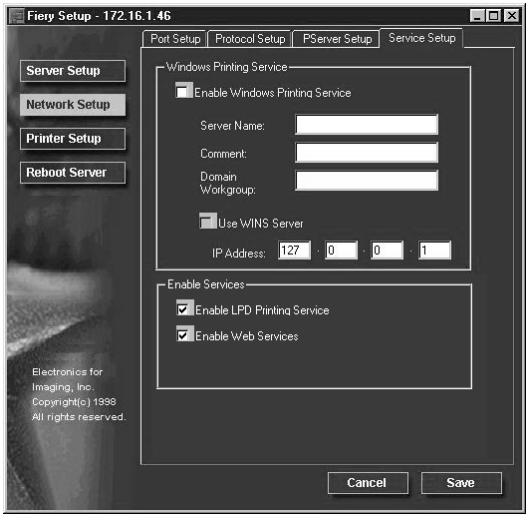This screenshot has height=520, width=531.
Task: Select the second IP address octet field
Action: 341,250
